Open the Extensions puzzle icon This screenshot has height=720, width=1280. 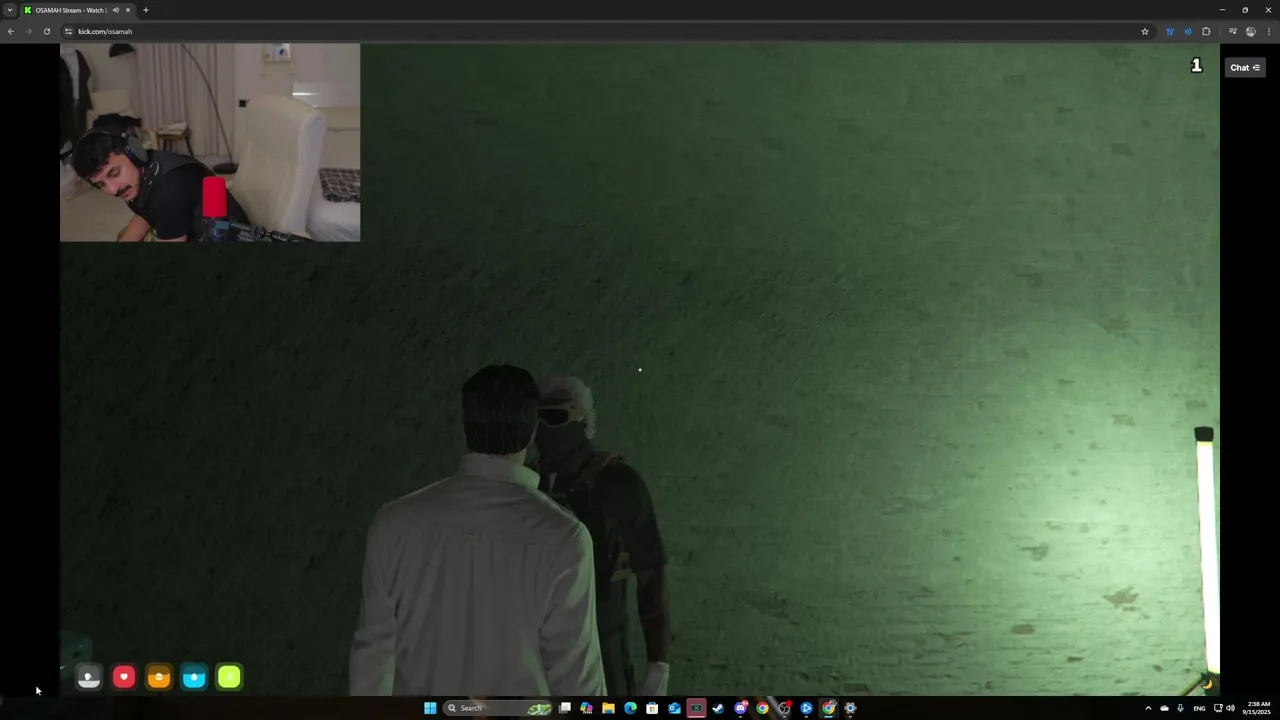tap(1206, 31)
